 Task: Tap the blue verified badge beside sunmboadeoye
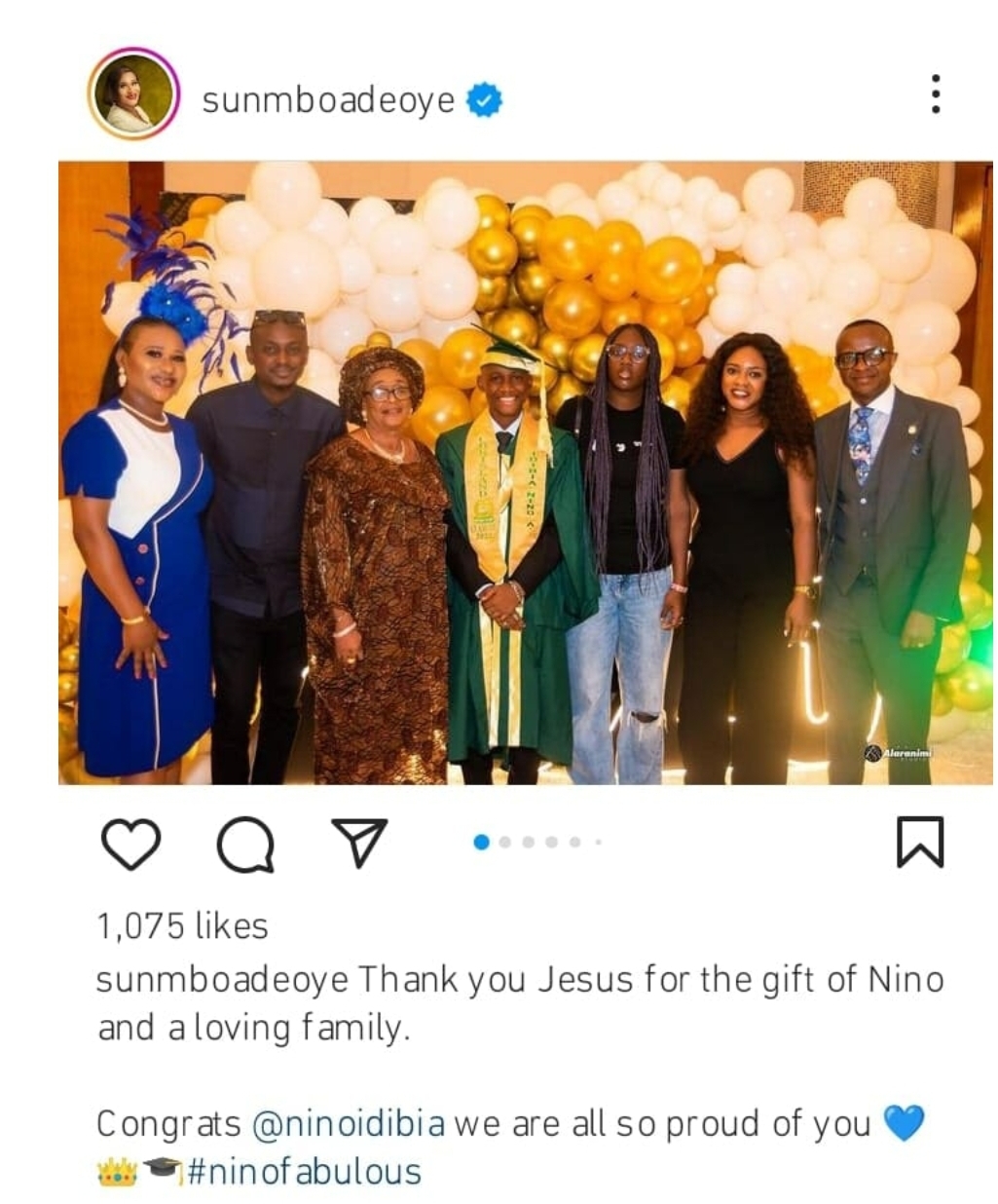click(x=484, y=99)
